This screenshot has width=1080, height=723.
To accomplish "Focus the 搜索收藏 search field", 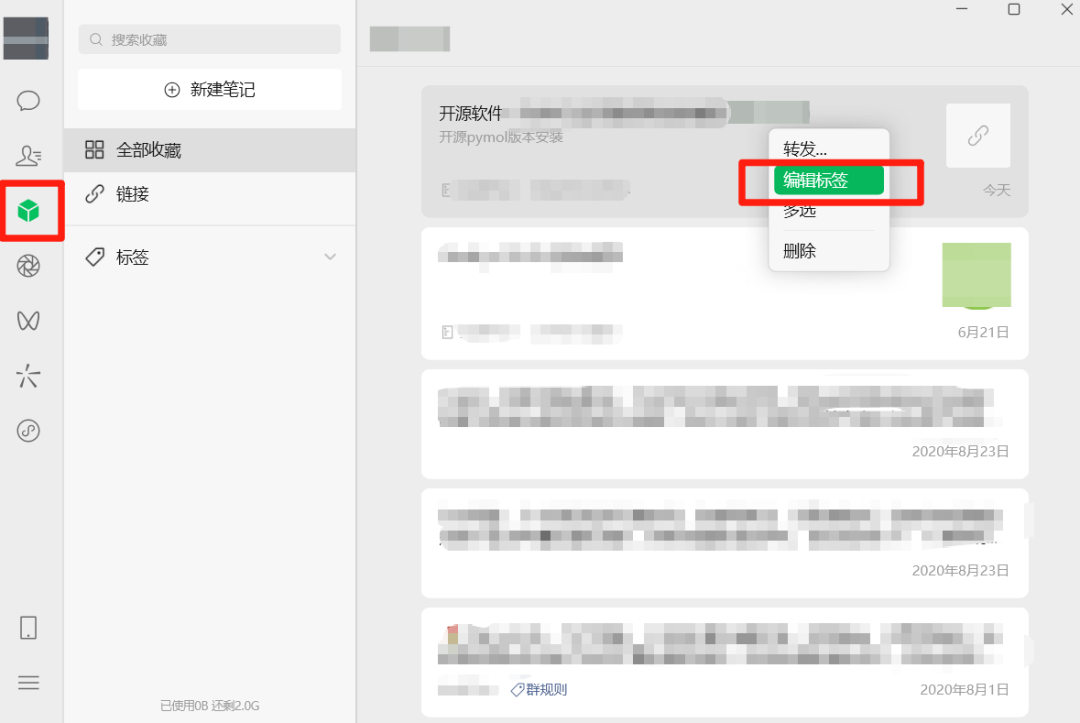I will coord(209,40).
